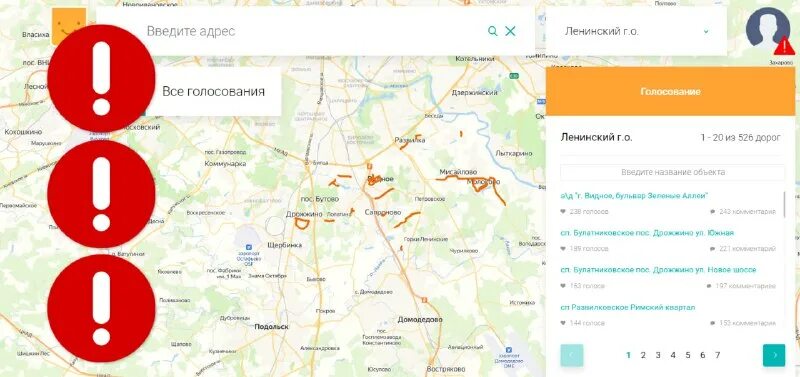Click the red warning triangle near avatar
This screenshot has height=377, width=800.
click(x=784, y=46)
